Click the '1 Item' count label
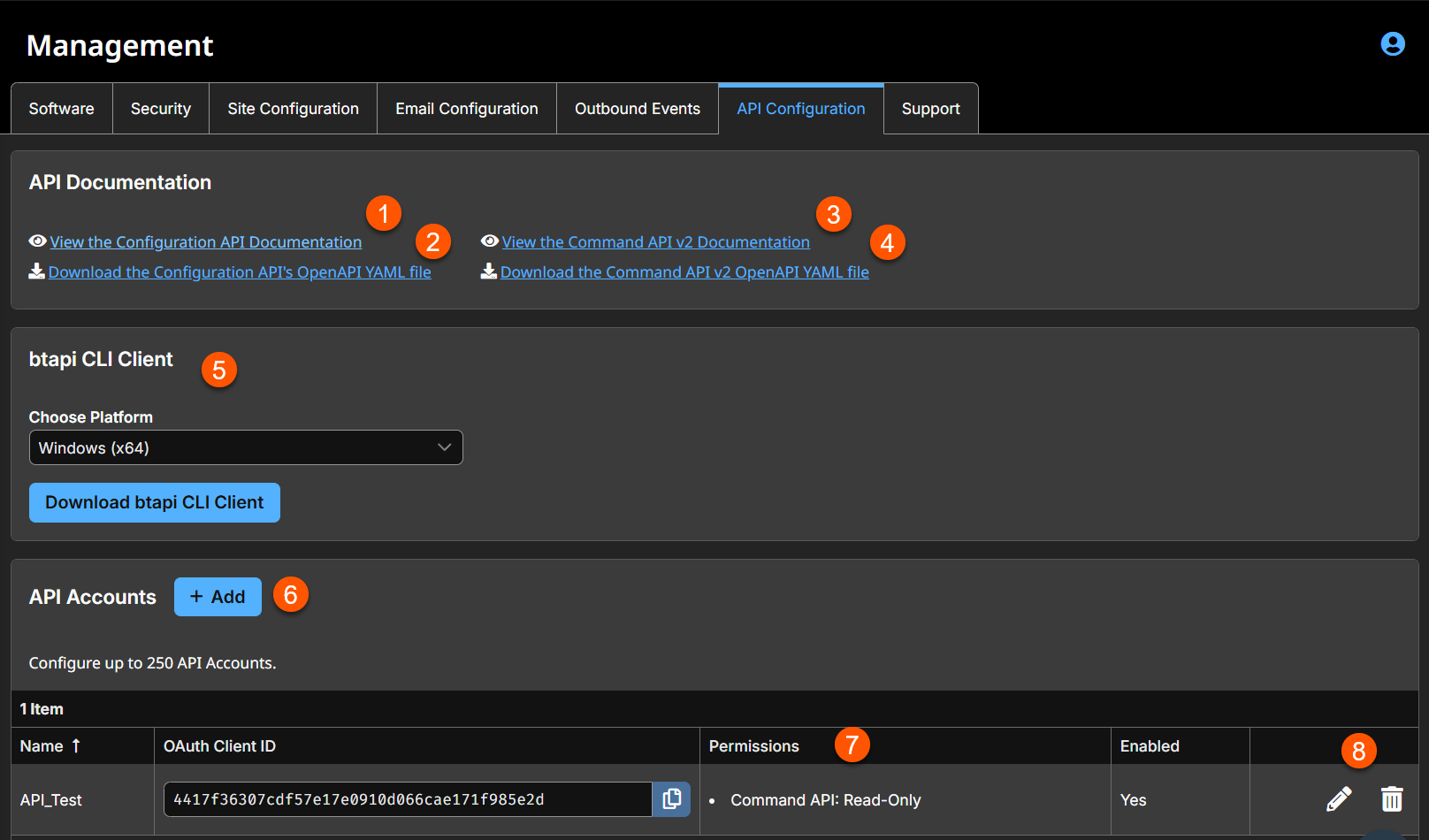Screen dimensions: 1429x840 42,709
